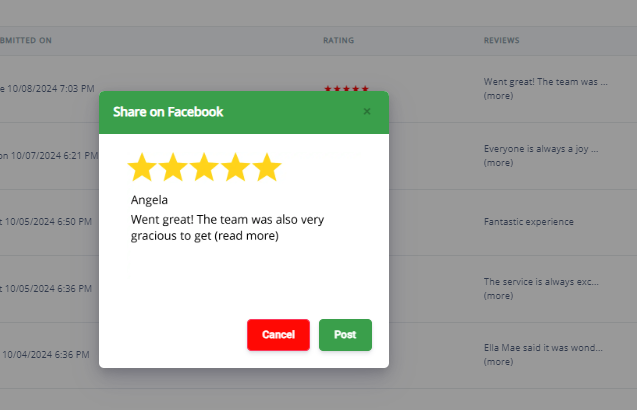This screenshot has height=410, width=637.
Task: Click the Share on Facebook title
Action: coord(168,112)
